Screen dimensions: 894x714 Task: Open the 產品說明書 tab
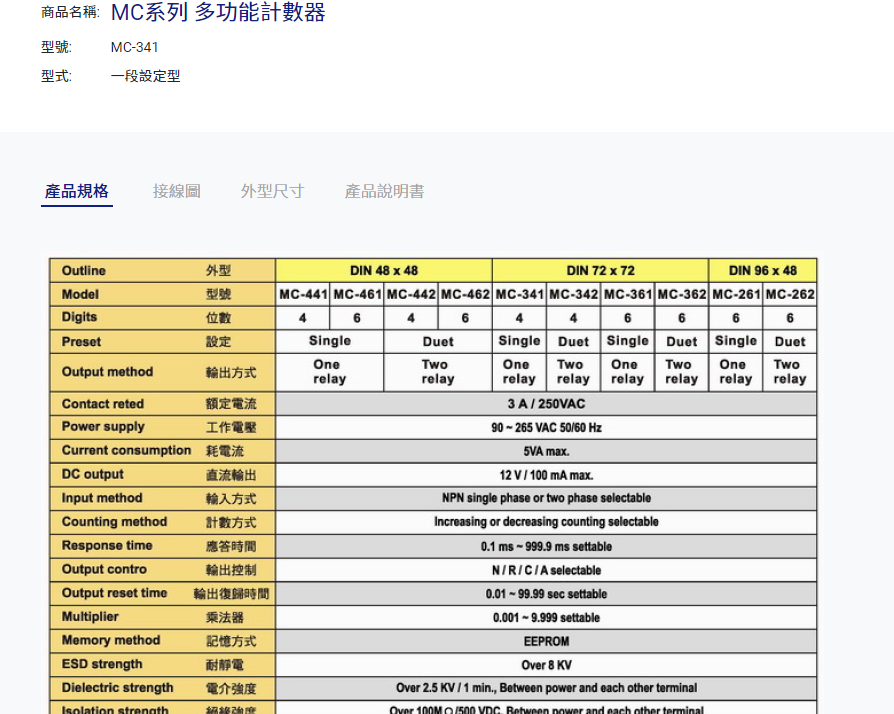[384, 192]
